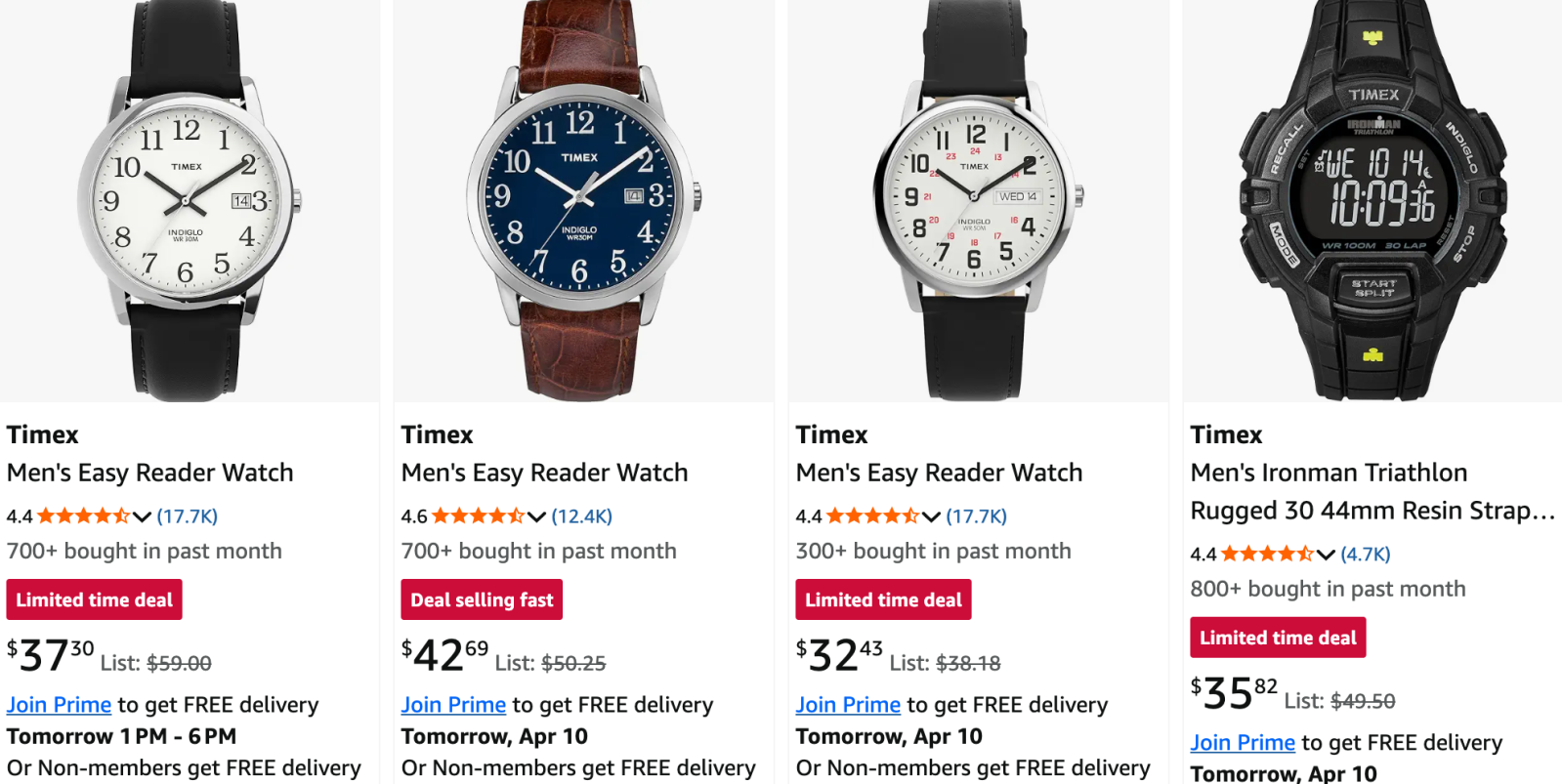Open black Ironman Triathlon watch image

[1372, 200]
